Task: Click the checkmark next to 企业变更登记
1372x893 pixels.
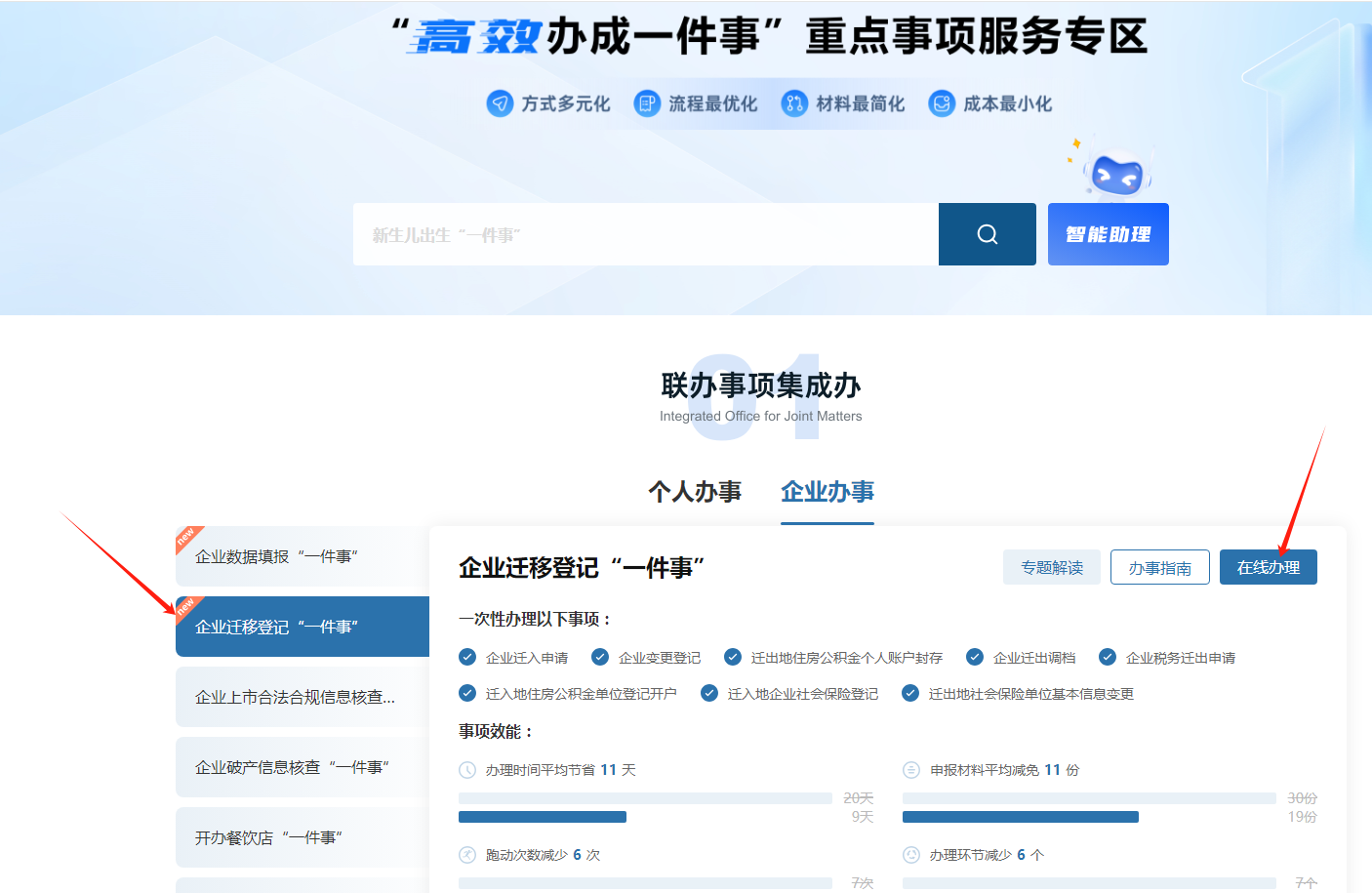Action: point(600,657)
